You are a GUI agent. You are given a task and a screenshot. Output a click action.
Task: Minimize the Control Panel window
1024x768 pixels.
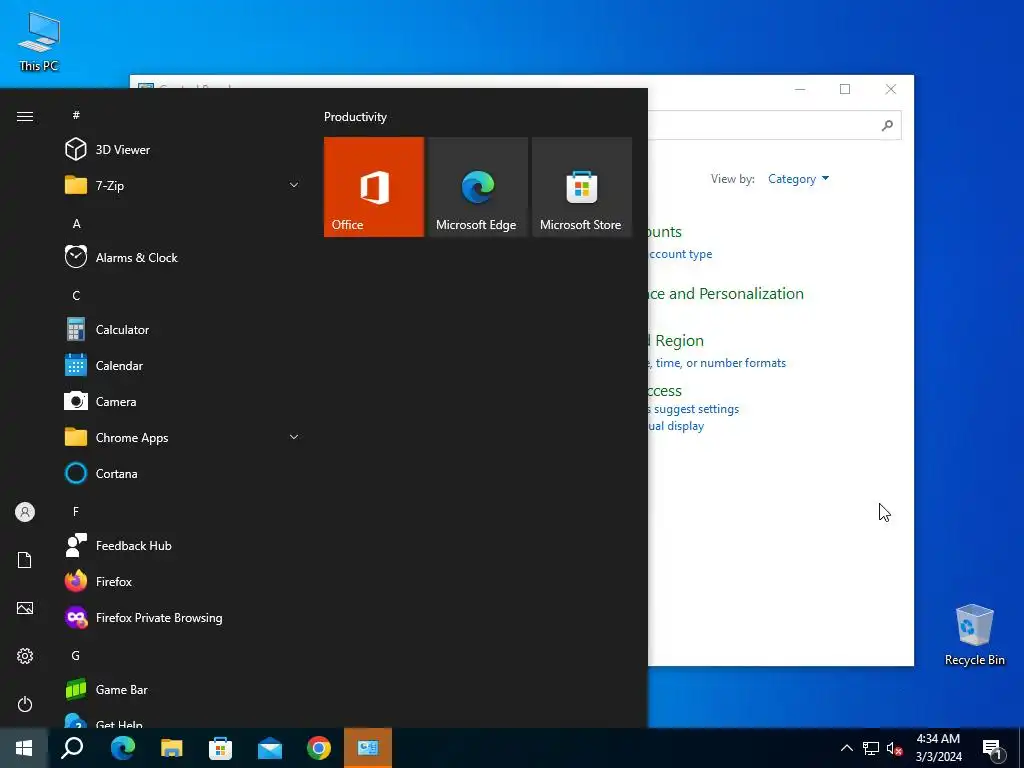(x=800, y=89)
